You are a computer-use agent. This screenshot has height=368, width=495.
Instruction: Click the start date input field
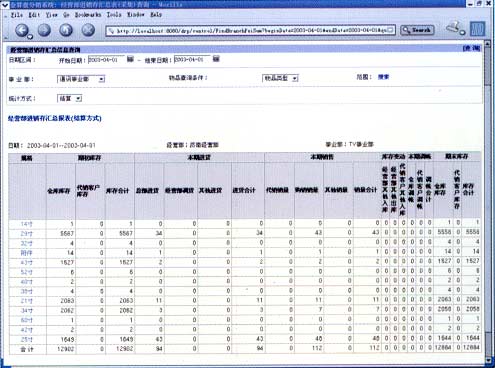coord(106,59)
